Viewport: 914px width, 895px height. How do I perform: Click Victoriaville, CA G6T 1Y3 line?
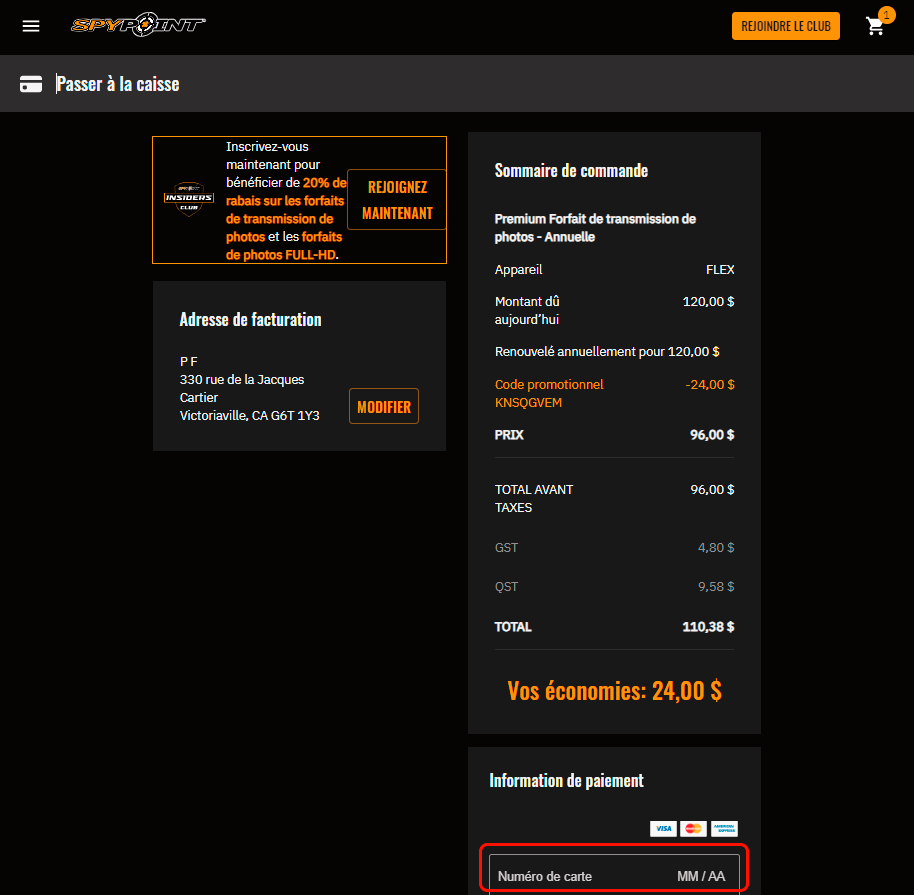coord(249,416)
